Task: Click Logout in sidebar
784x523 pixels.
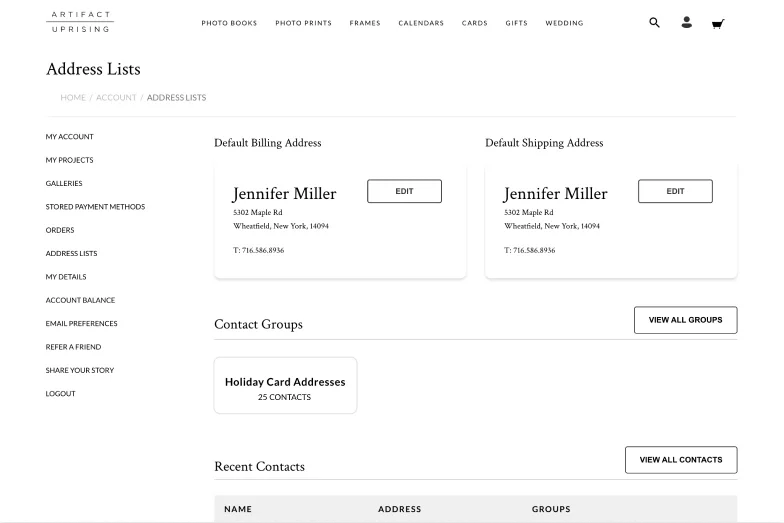Action: (x=60, y=394)
